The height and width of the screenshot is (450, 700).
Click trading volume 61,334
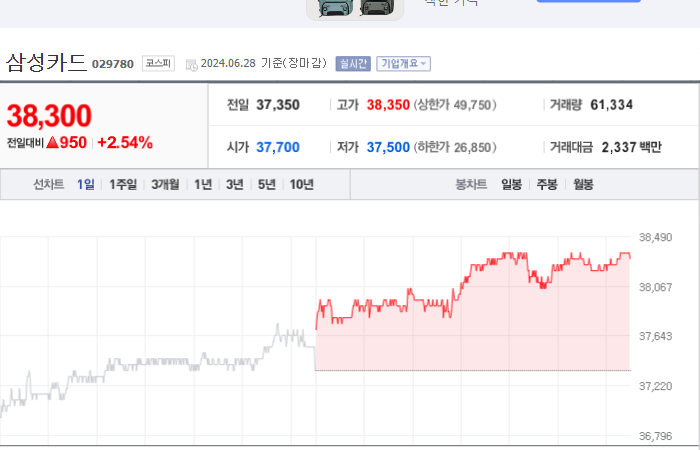612,105
